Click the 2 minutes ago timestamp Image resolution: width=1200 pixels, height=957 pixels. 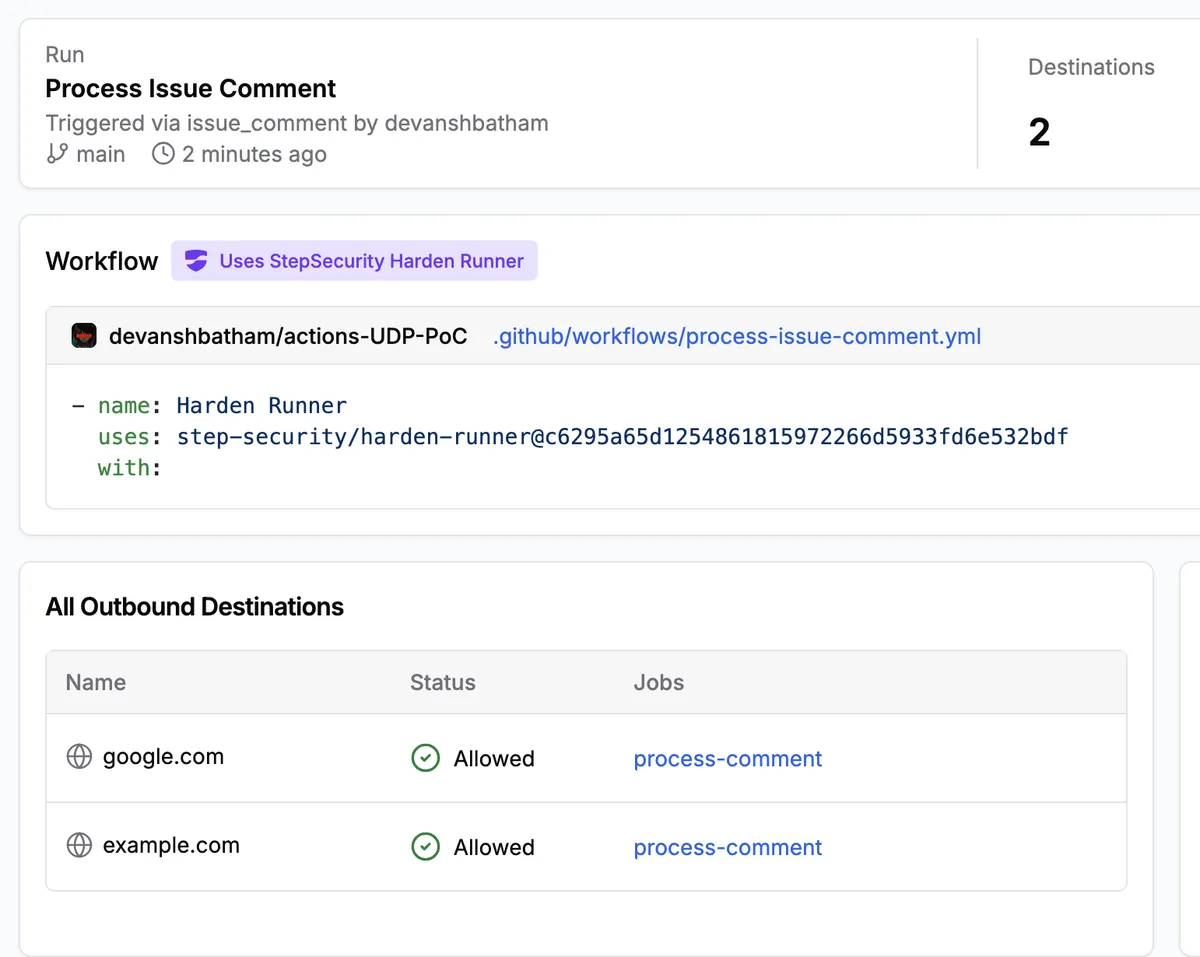[254, 154]
